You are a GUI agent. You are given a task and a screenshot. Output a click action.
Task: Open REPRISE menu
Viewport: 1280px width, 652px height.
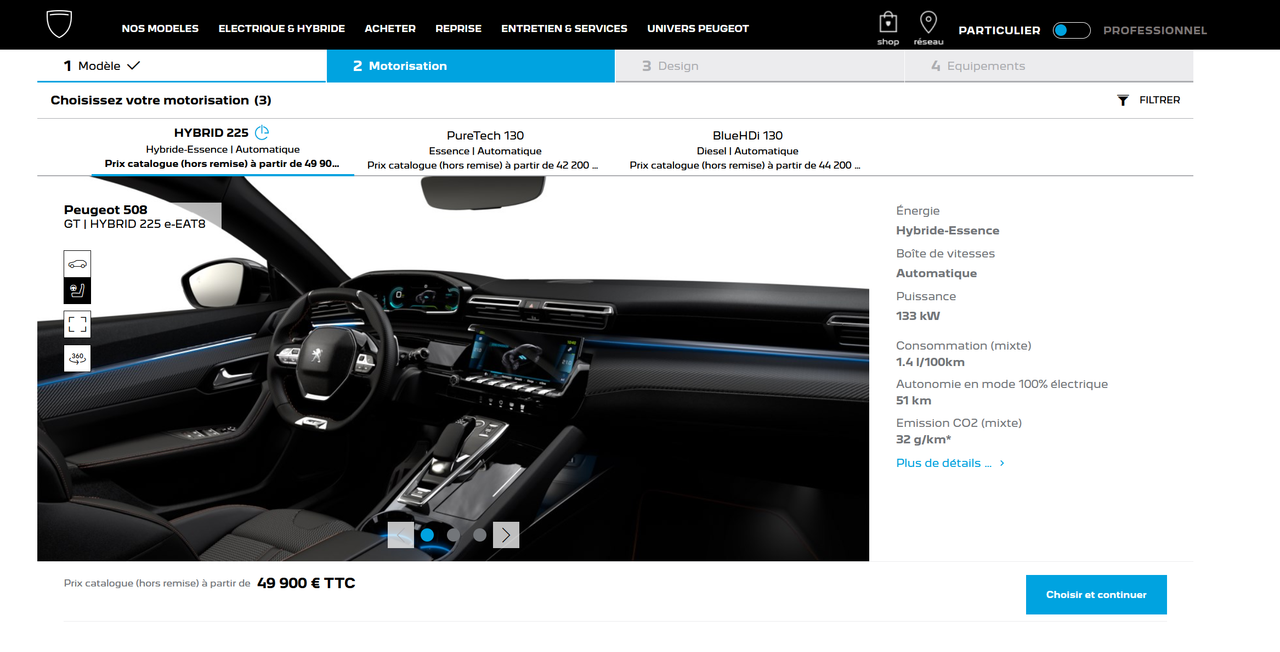click(459, 29)
